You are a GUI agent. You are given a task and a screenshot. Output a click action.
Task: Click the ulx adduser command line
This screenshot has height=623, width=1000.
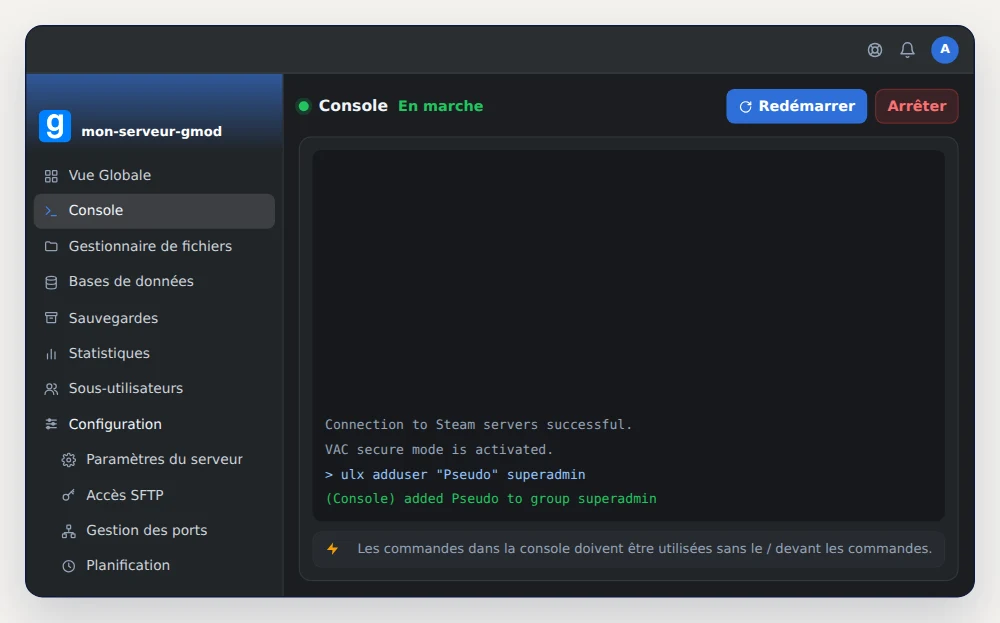(455, 474)
